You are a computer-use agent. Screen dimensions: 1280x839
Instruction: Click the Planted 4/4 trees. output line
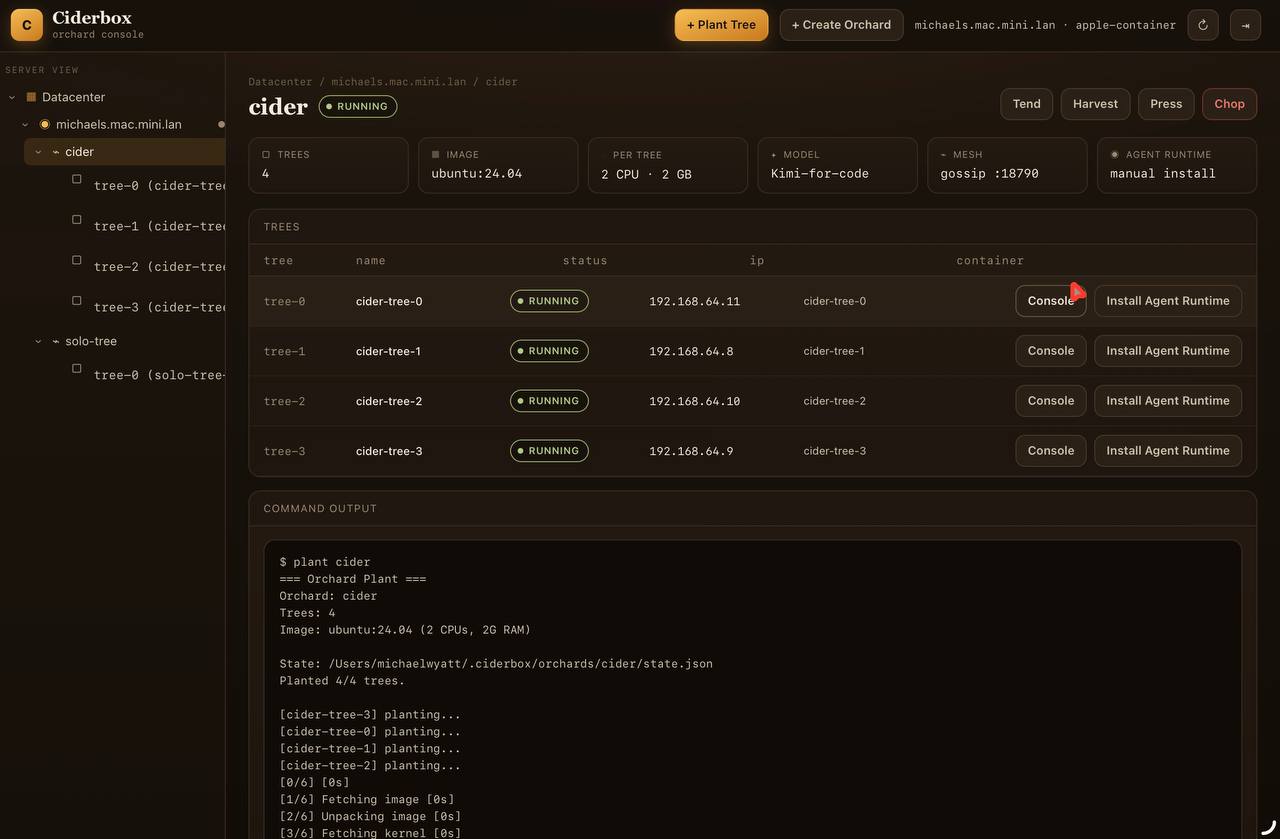click(x=342, y=681)
